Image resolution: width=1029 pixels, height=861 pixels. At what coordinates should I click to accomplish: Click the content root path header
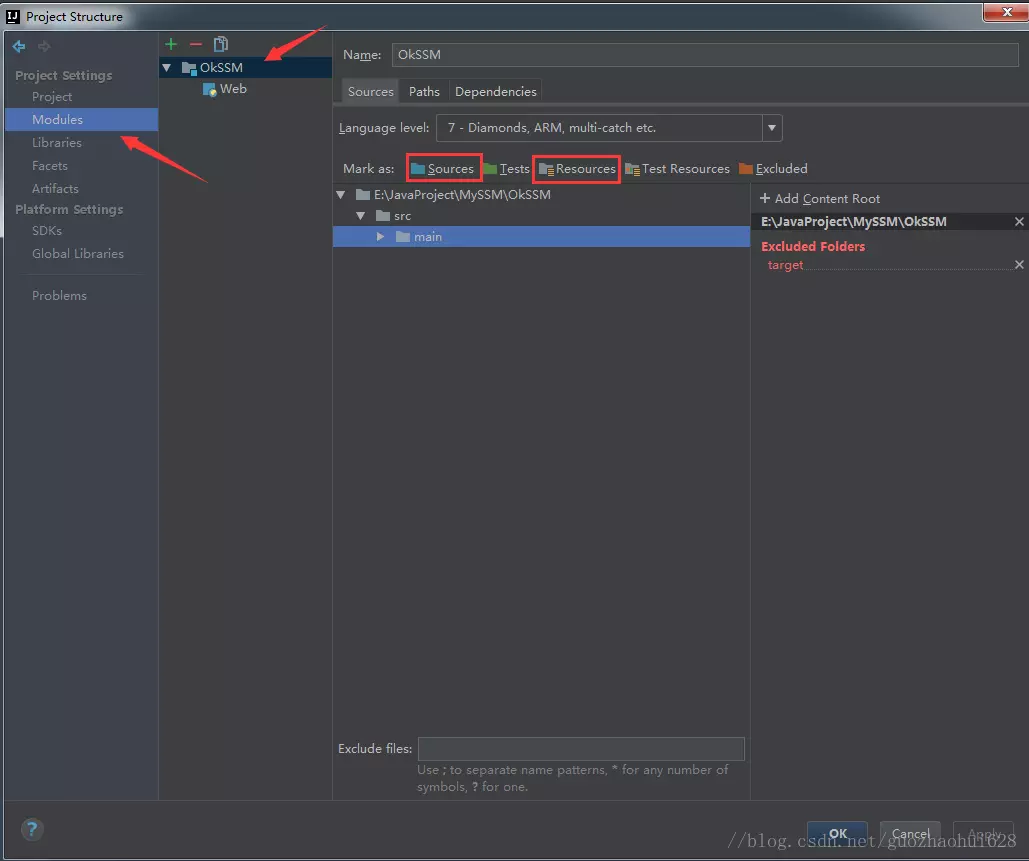pos(853,222)
